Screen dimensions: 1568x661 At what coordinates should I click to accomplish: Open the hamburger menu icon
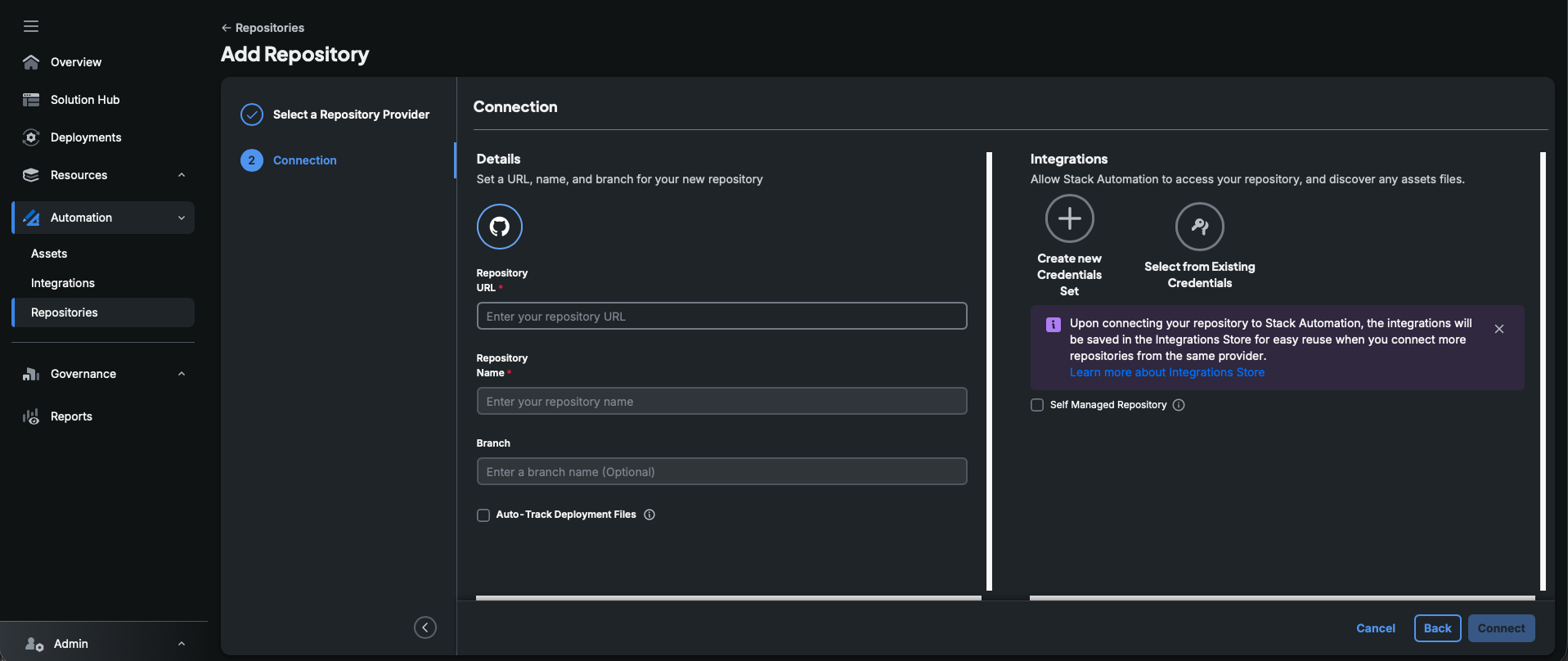coord(31,26)
